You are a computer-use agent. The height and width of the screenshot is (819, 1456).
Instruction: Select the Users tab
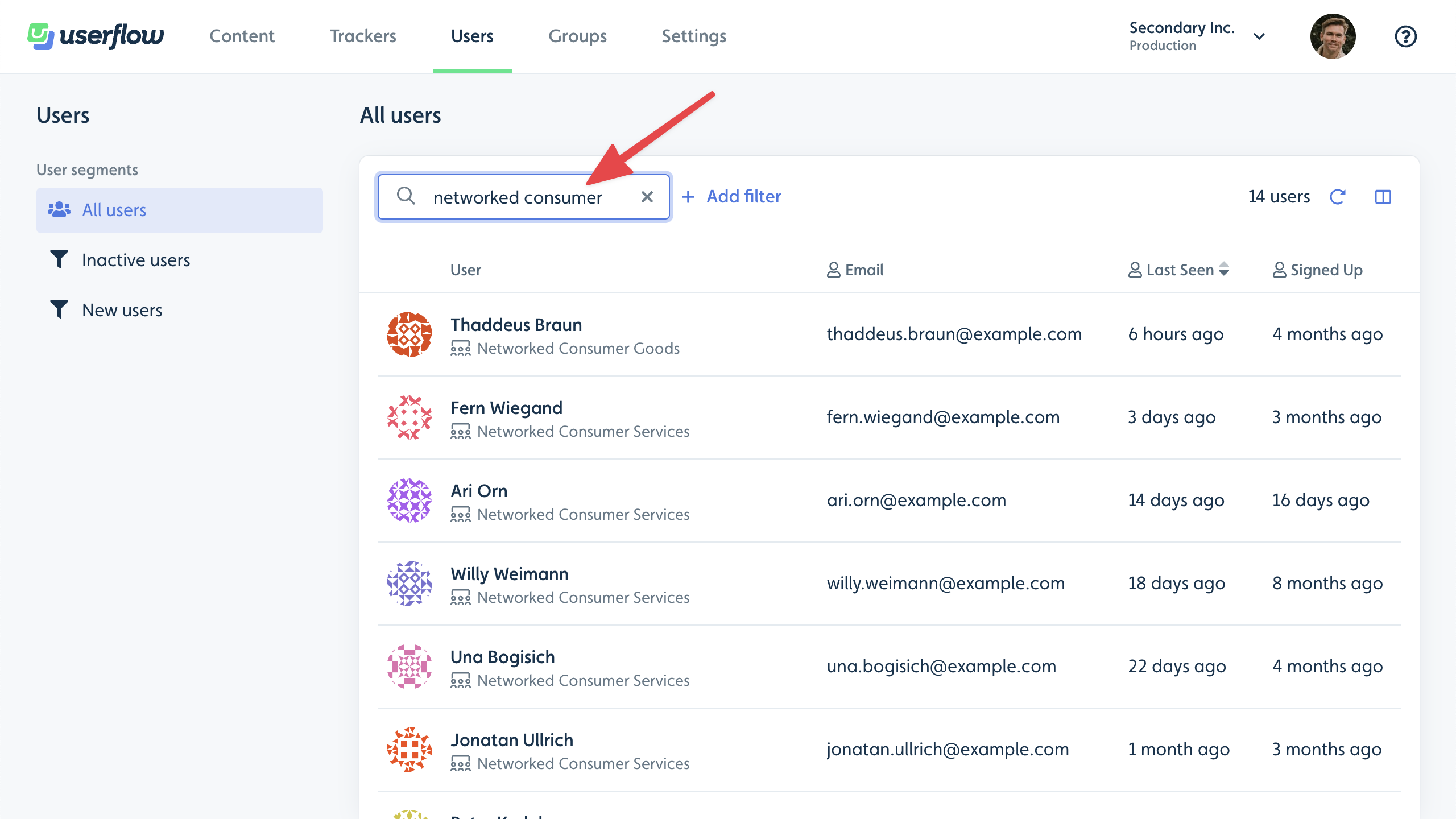pyautogui.click(x=472, y=36)
